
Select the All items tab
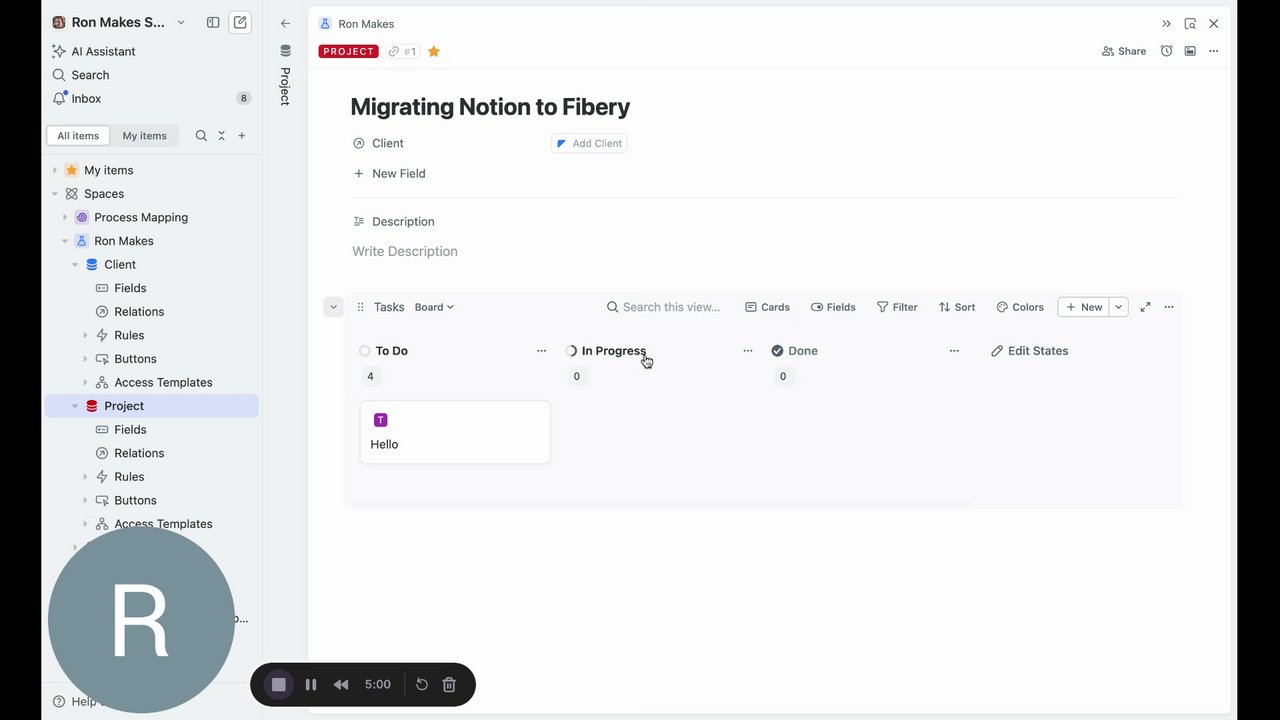pyautogui.click(x=78, y=136)
